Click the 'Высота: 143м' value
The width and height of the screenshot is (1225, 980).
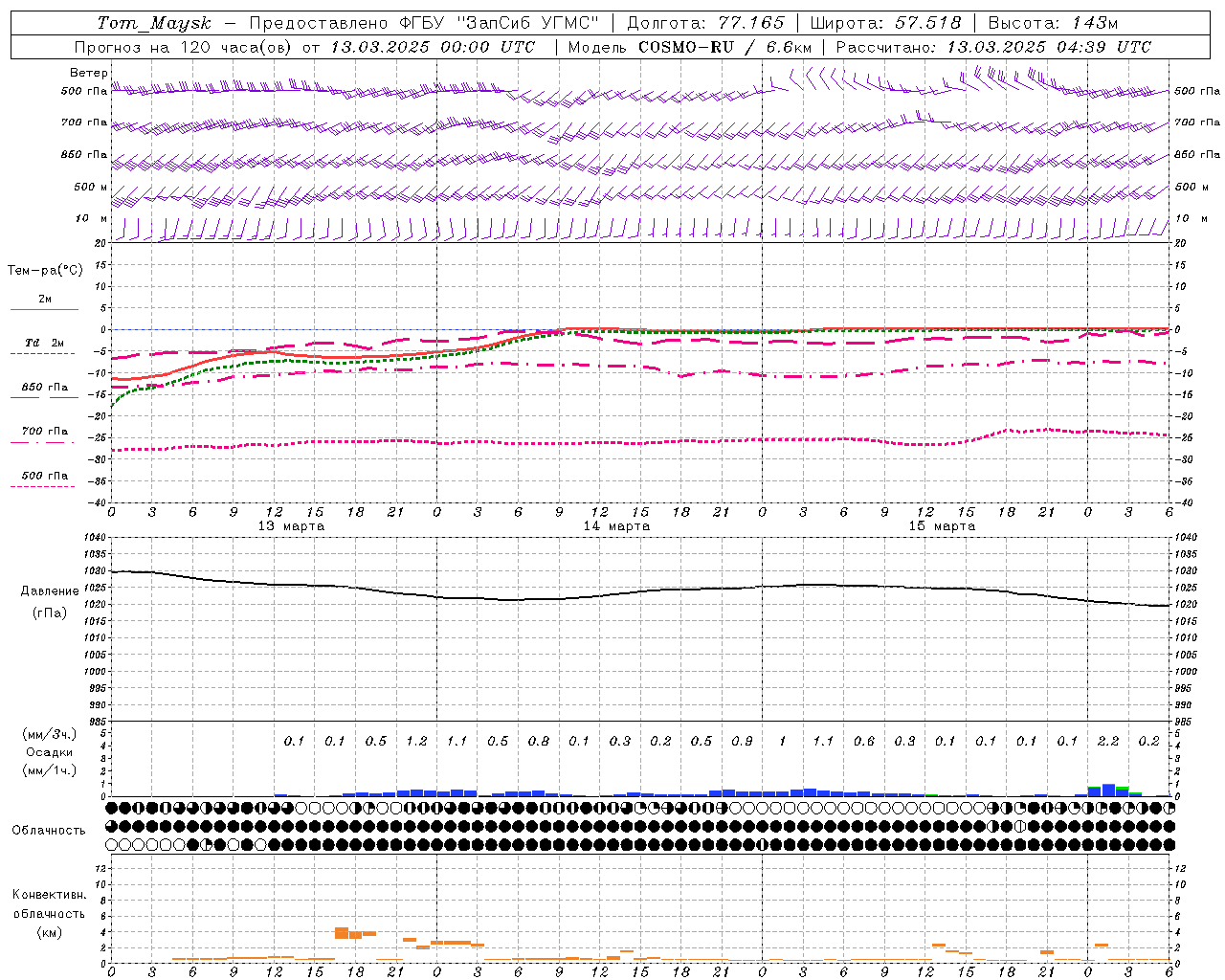click(1053, 23)
